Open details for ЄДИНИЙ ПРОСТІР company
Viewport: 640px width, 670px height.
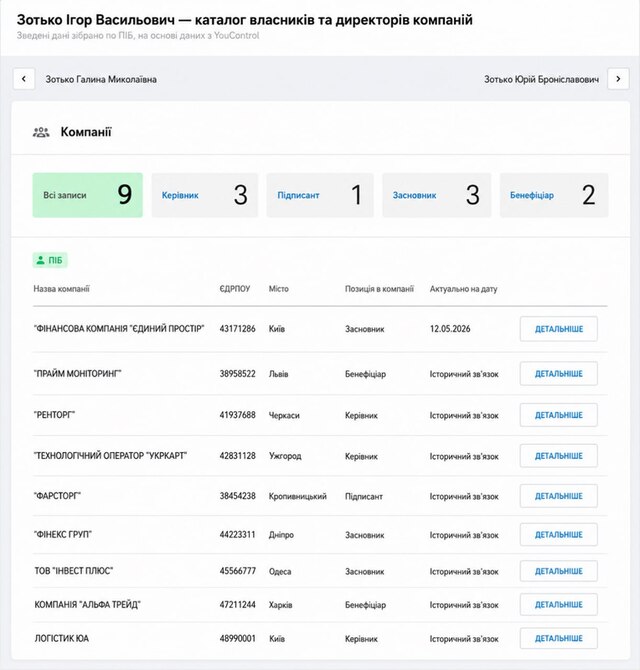(x=558, y=329)
